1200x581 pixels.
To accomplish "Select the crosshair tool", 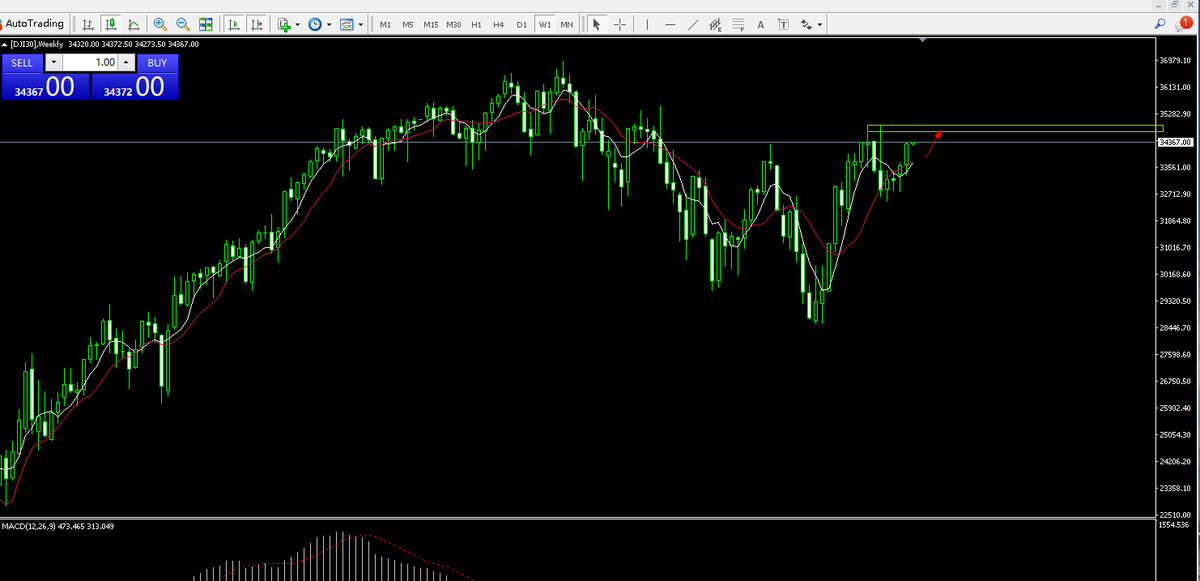I will coord(620,24).
